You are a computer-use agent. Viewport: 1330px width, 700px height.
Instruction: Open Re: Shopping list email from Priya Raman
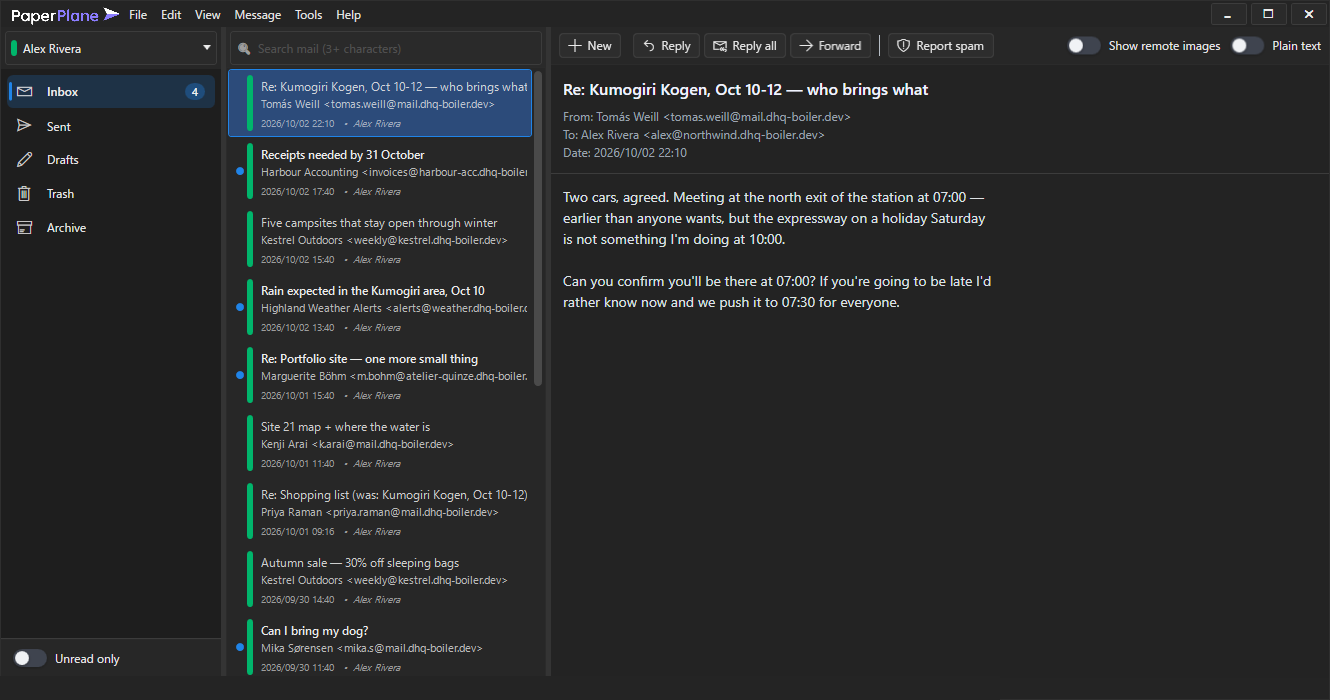click(380, 512)
